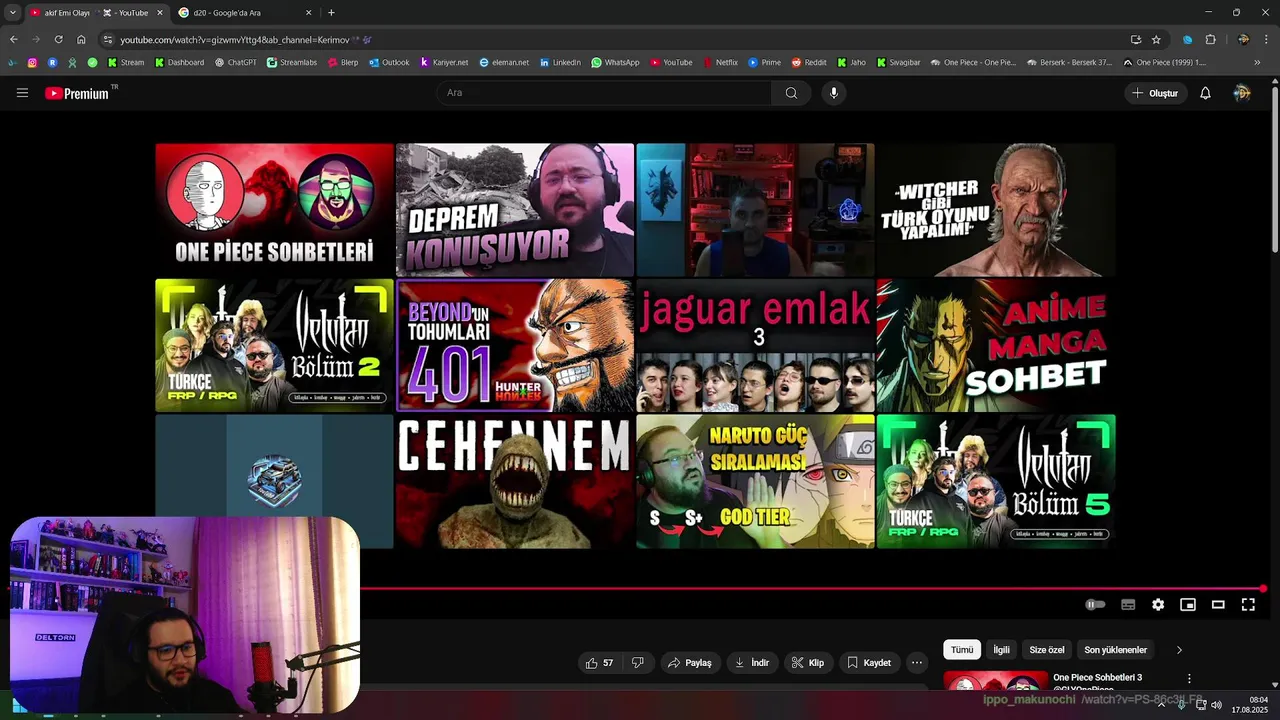This screenshot has width=1280, height=720.
Task: Switch to miniplayer mode
Action: click(x=1188, y=605)
